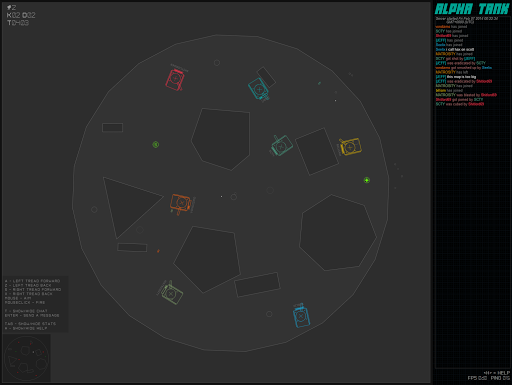This screenshot has height=385, width=512.
Task: Click the light green tank at bottom left
Action: point(171,293)
